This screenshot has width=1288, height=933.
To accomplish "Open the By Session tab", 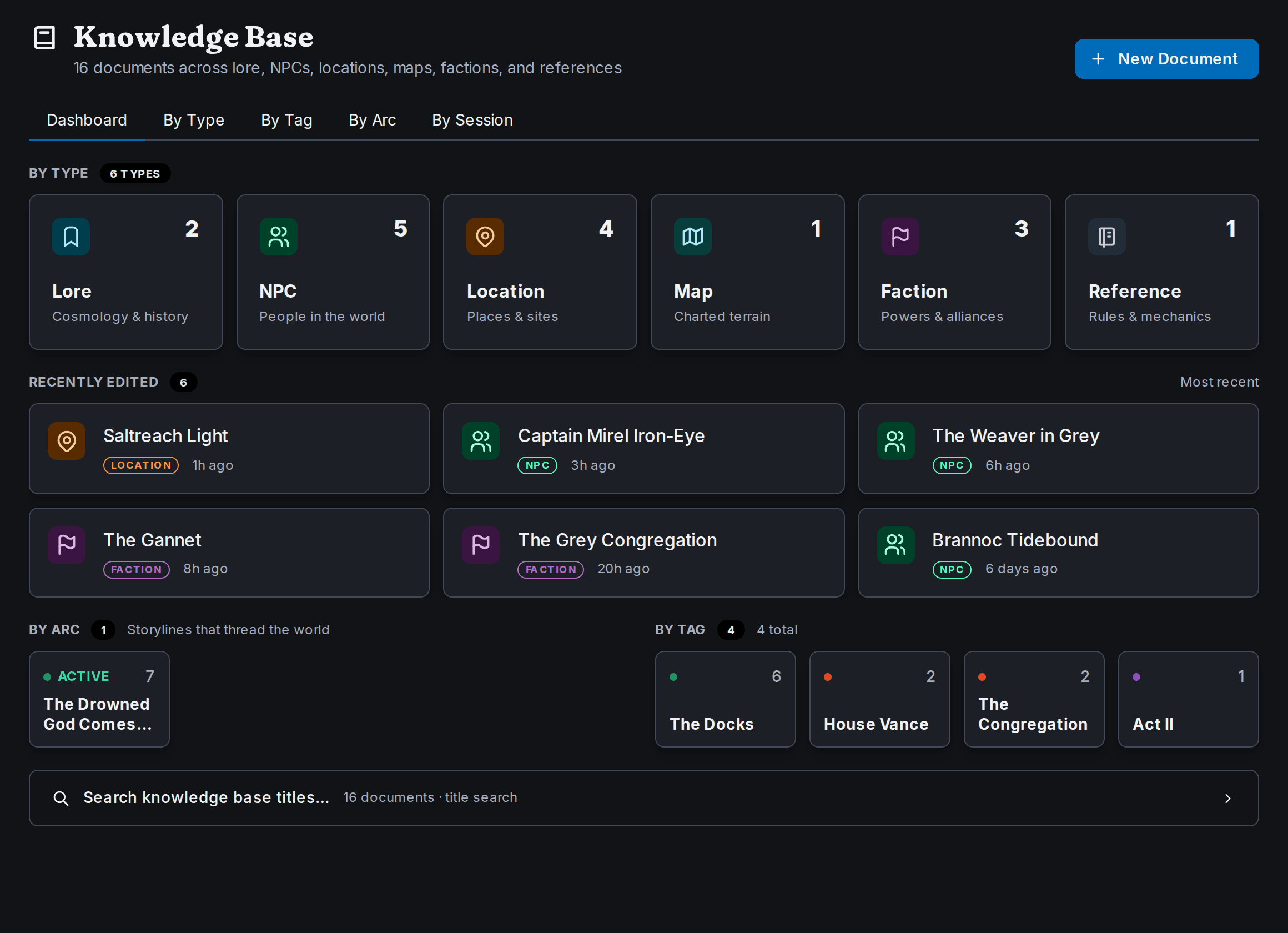I will 472,120.
